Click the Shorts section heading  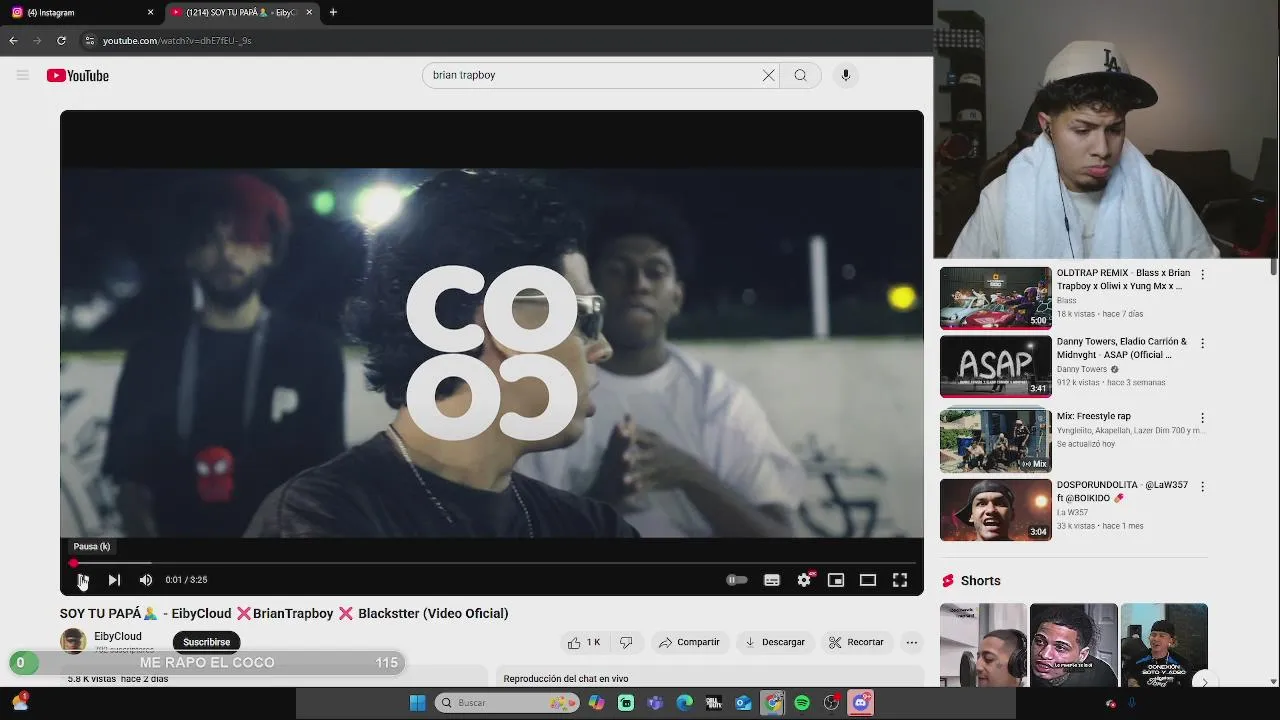pyautogui.click(x=971, y=581)
